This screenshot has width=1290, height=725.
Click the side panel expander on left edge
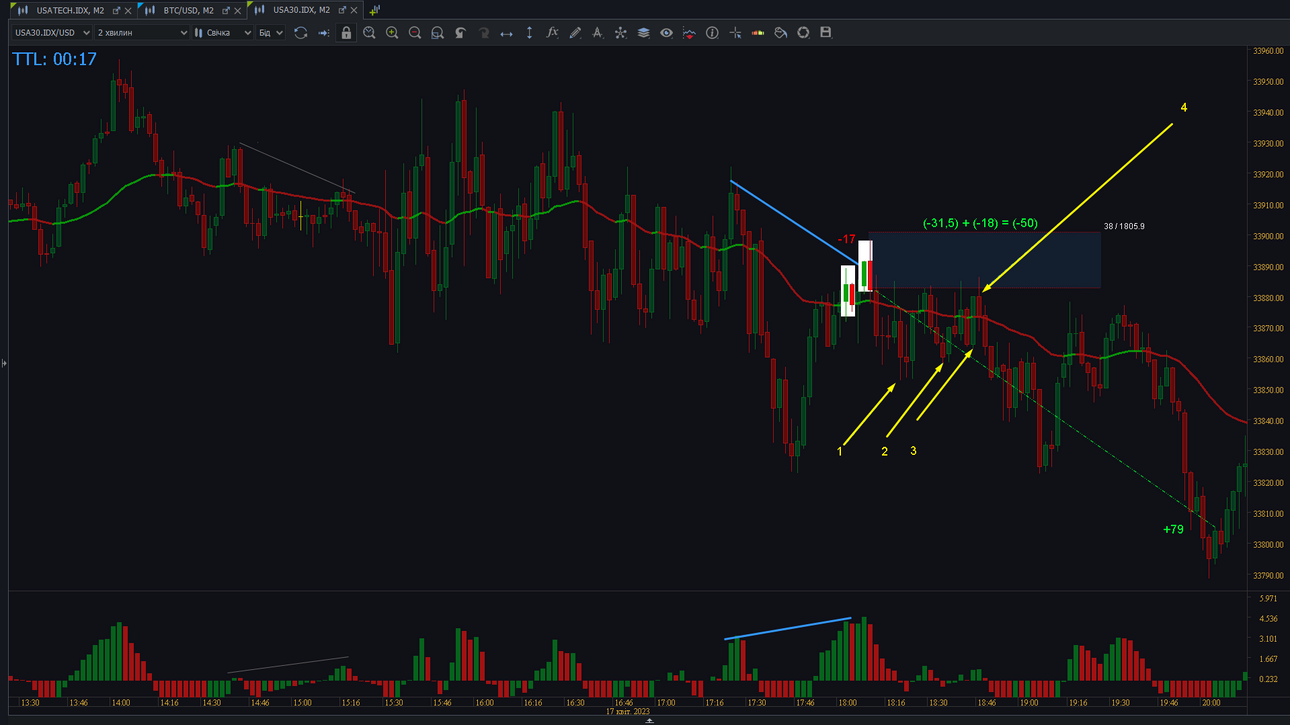[4, 363]
